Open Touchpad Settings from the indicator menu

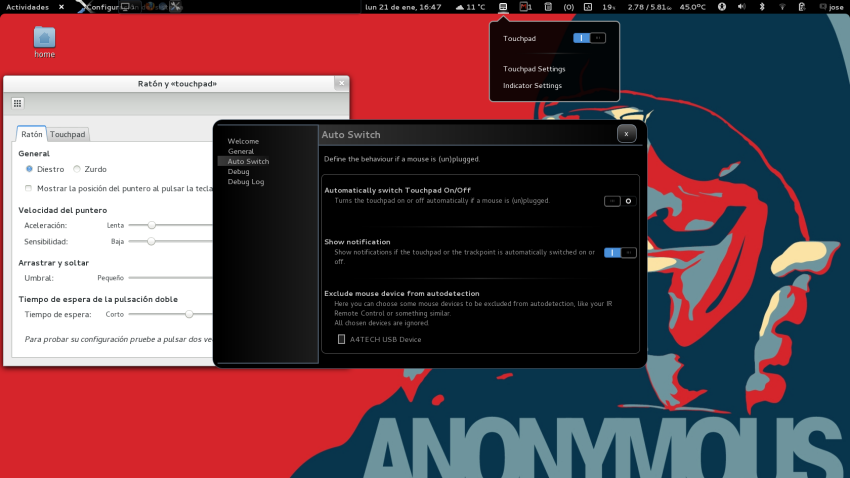tap(534, 69)
